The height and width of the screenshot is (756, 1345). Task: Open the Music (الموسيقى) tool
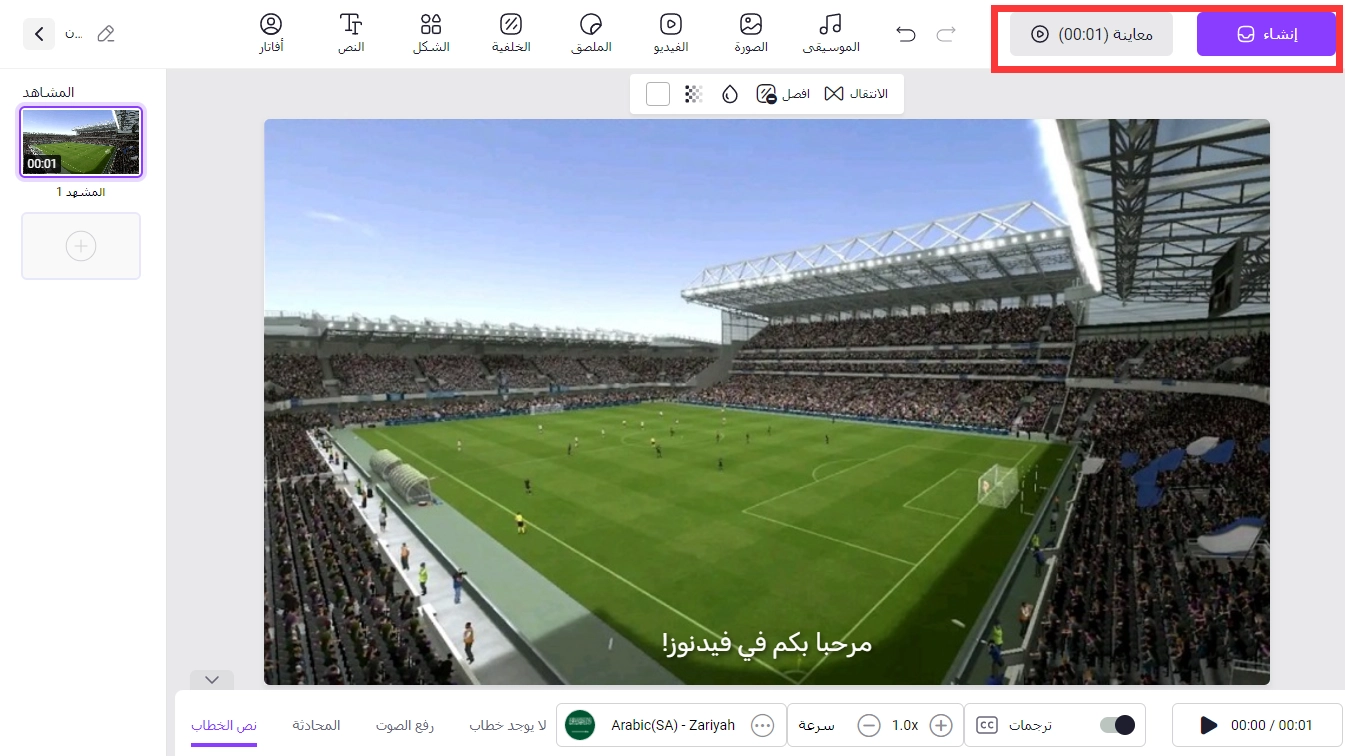(x=831, y=33)
